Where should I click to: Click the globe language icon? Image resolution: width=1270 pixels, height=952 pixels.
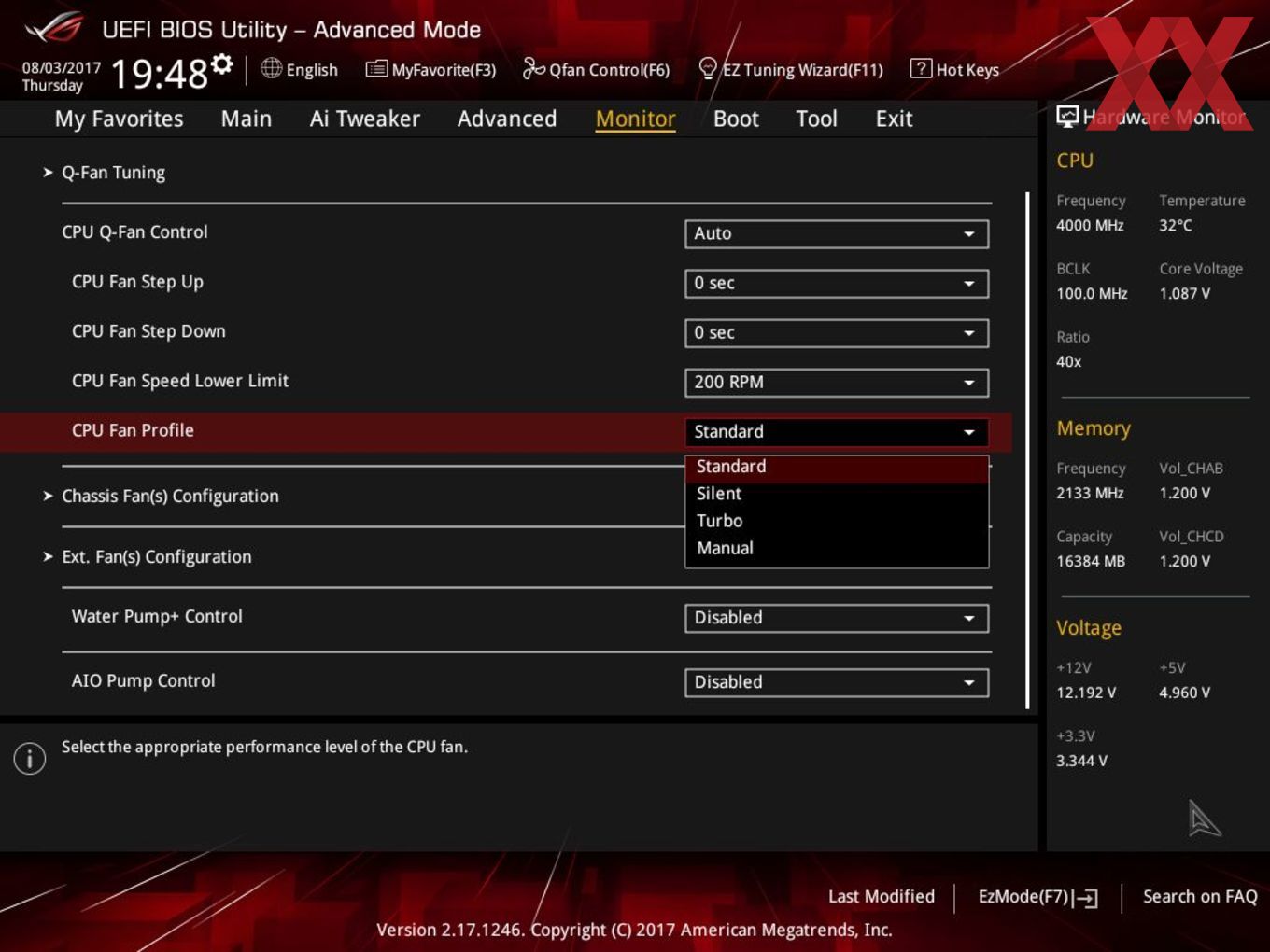pos(271,68)
